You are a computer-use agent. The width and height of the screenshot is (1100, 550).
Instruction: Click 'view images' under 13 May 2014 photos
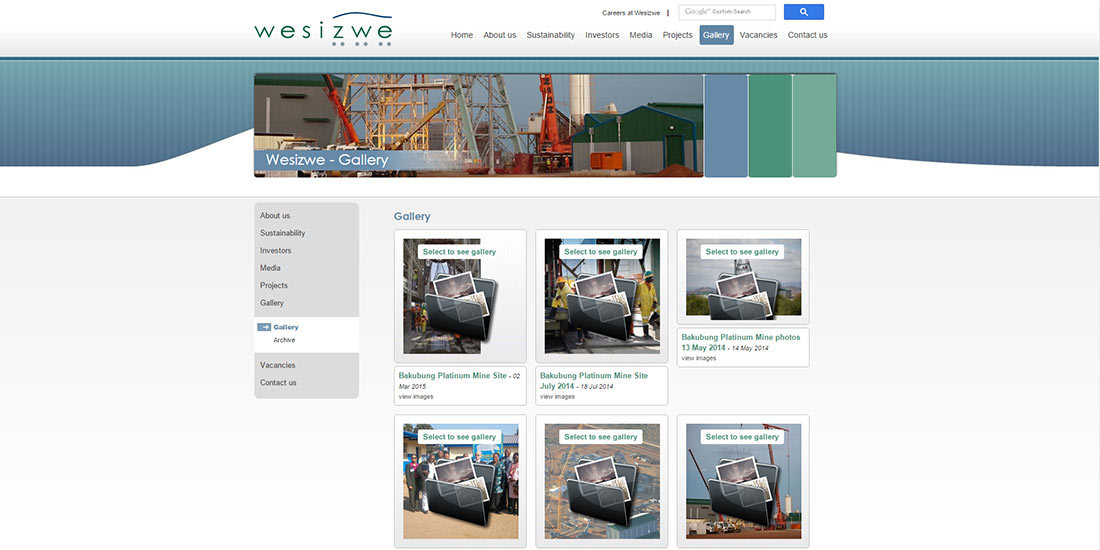click(699, 358)
